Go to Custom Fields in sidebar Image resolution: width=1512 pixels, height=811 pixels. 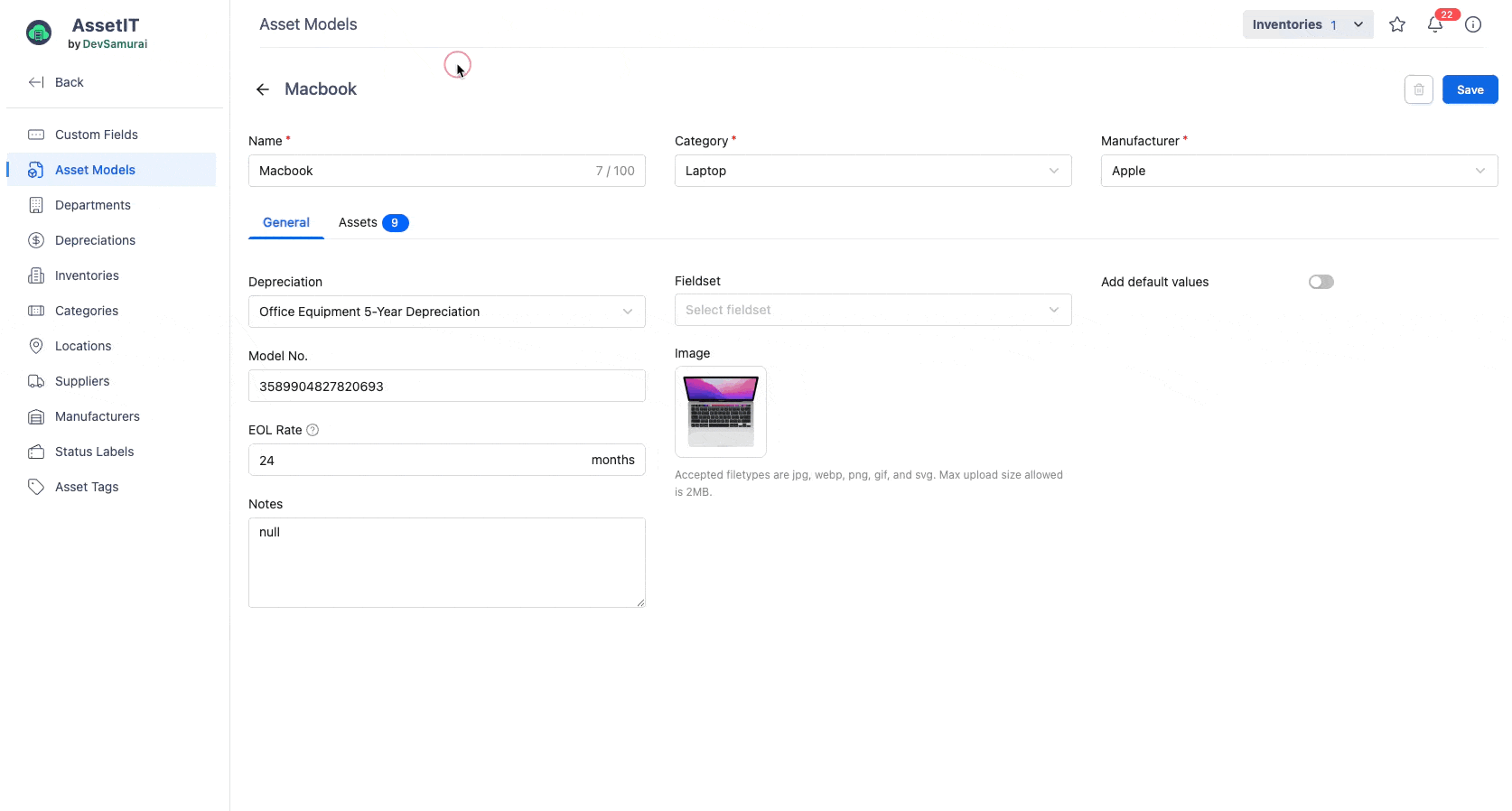pyautogui.click(x=96, y=135)
